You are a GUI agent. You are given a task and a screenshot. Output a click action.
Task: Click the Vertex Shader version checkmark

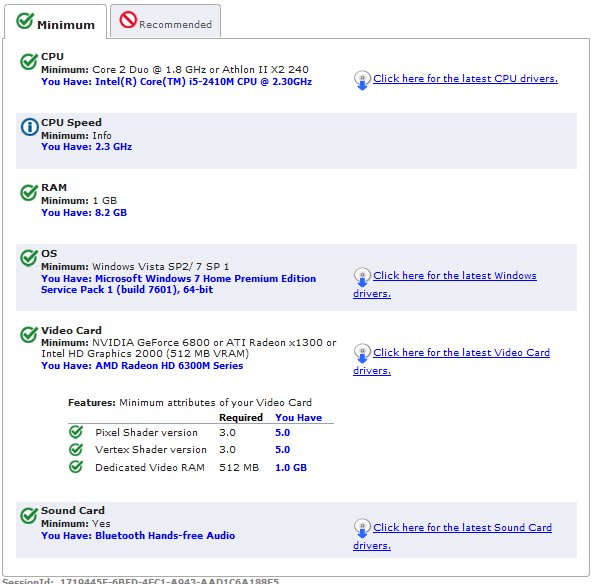(76, 449)
